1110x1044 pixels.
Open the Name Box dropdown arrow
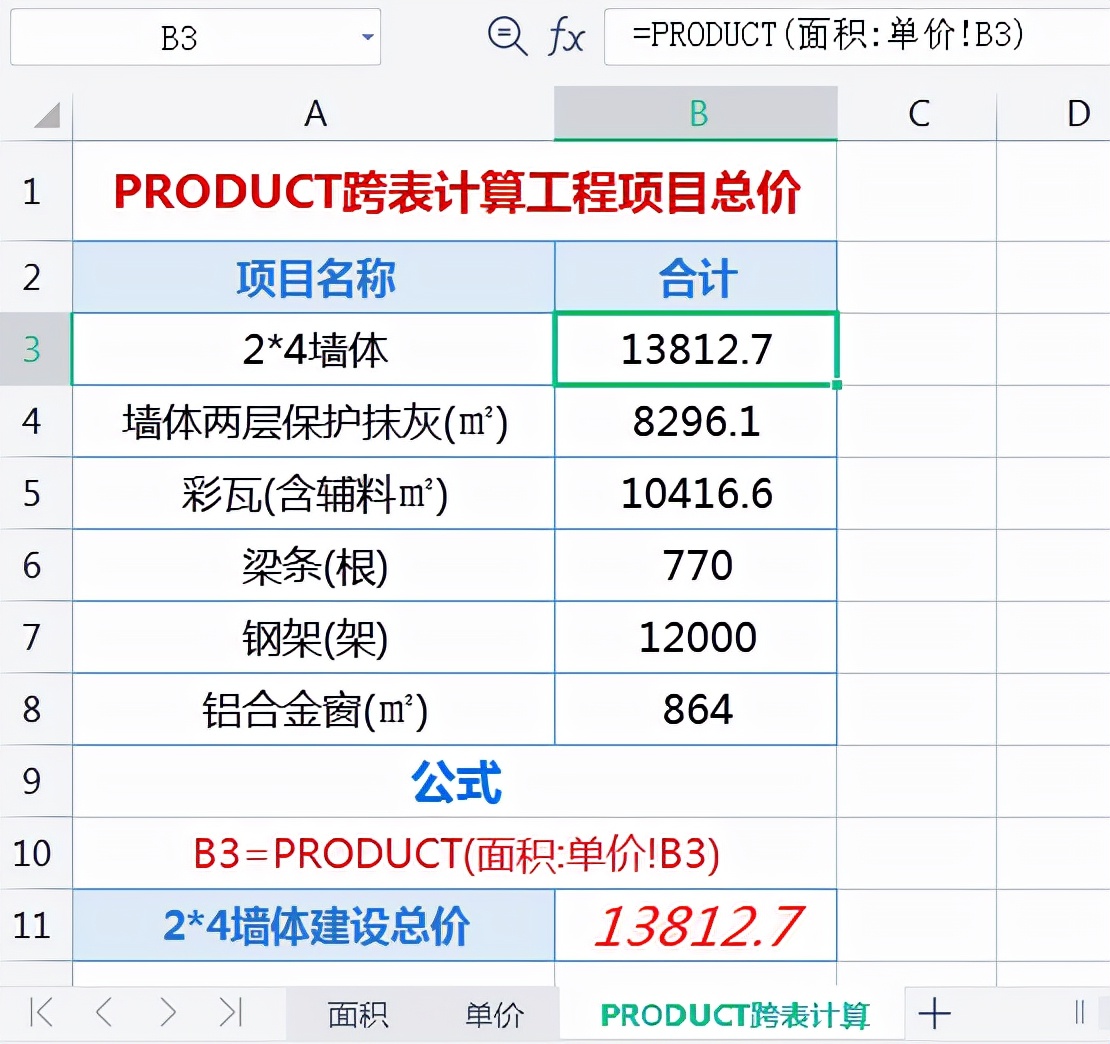[367, 37]
